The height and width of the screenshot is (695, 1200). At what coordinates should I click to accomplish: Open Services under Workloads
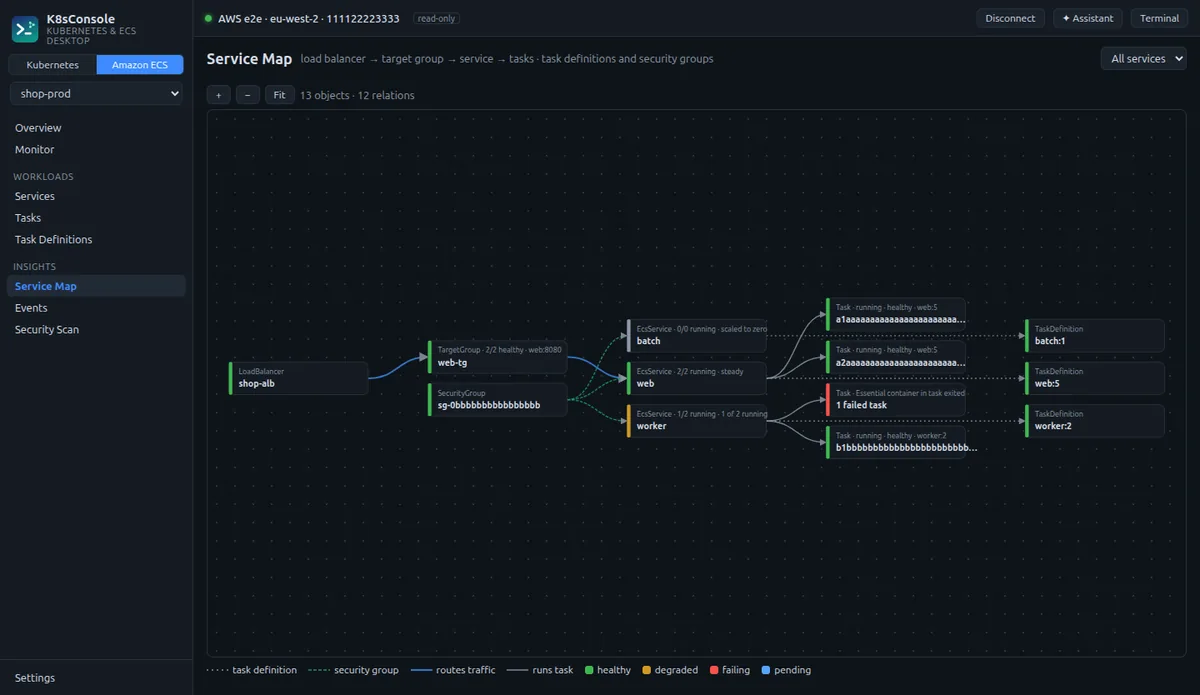pyautogui.click(x=96, y=196)
